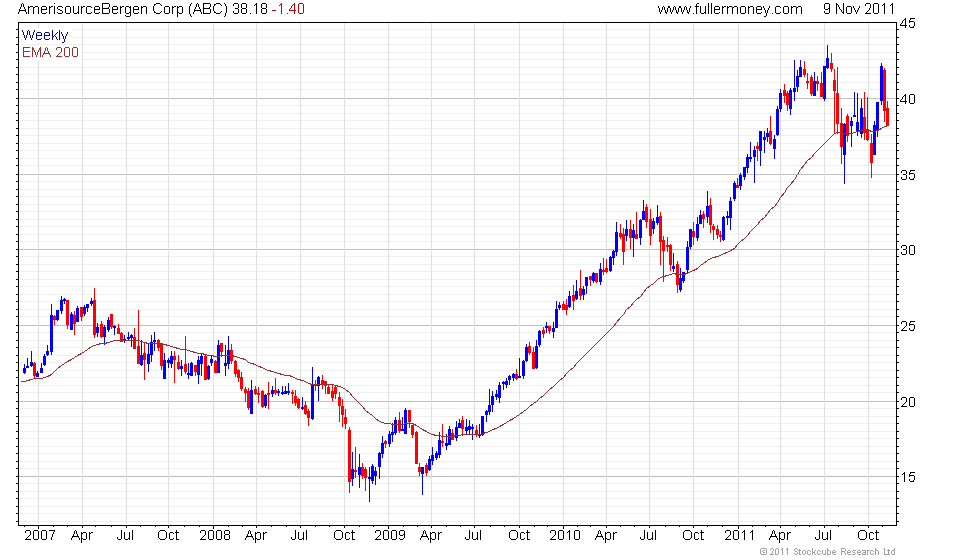The image size is (980, 560).
Task: Click the 20 price axis label
Action: pyautogui.click(x=908, y=402)
